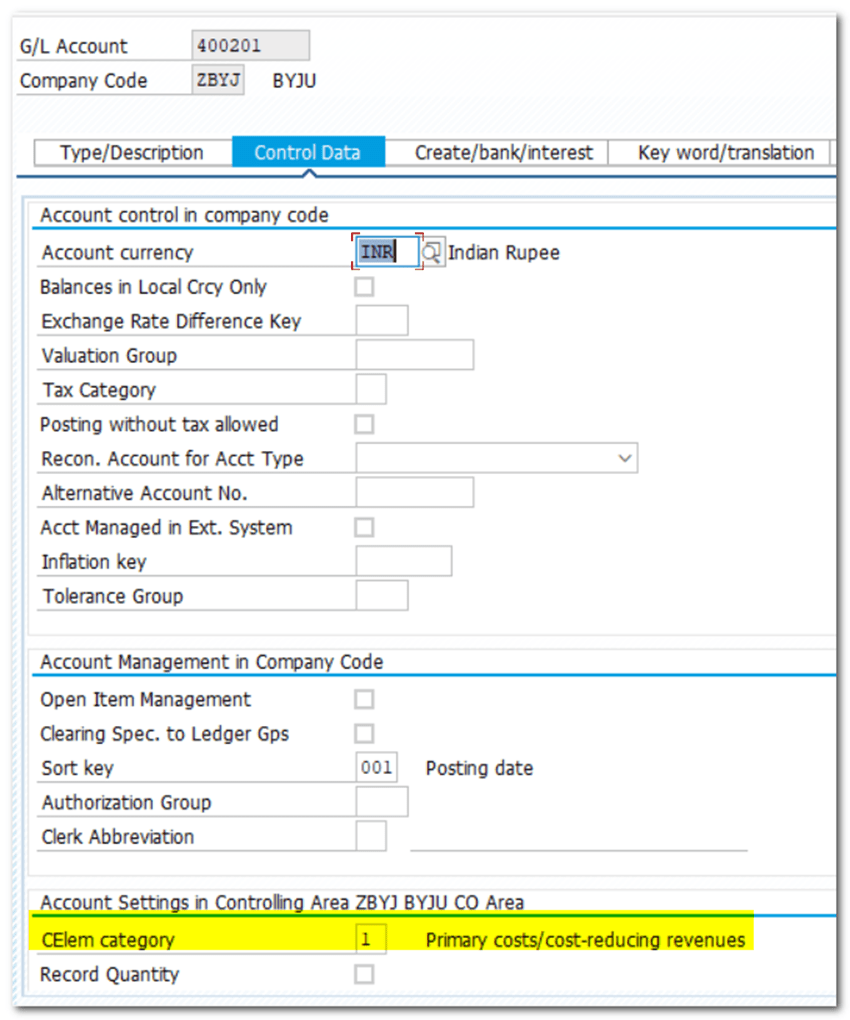This screenshot has width=850, height=1020.
Task: Expand Recon. Account for Acct Type dropdown
Action: coord(625,459)
